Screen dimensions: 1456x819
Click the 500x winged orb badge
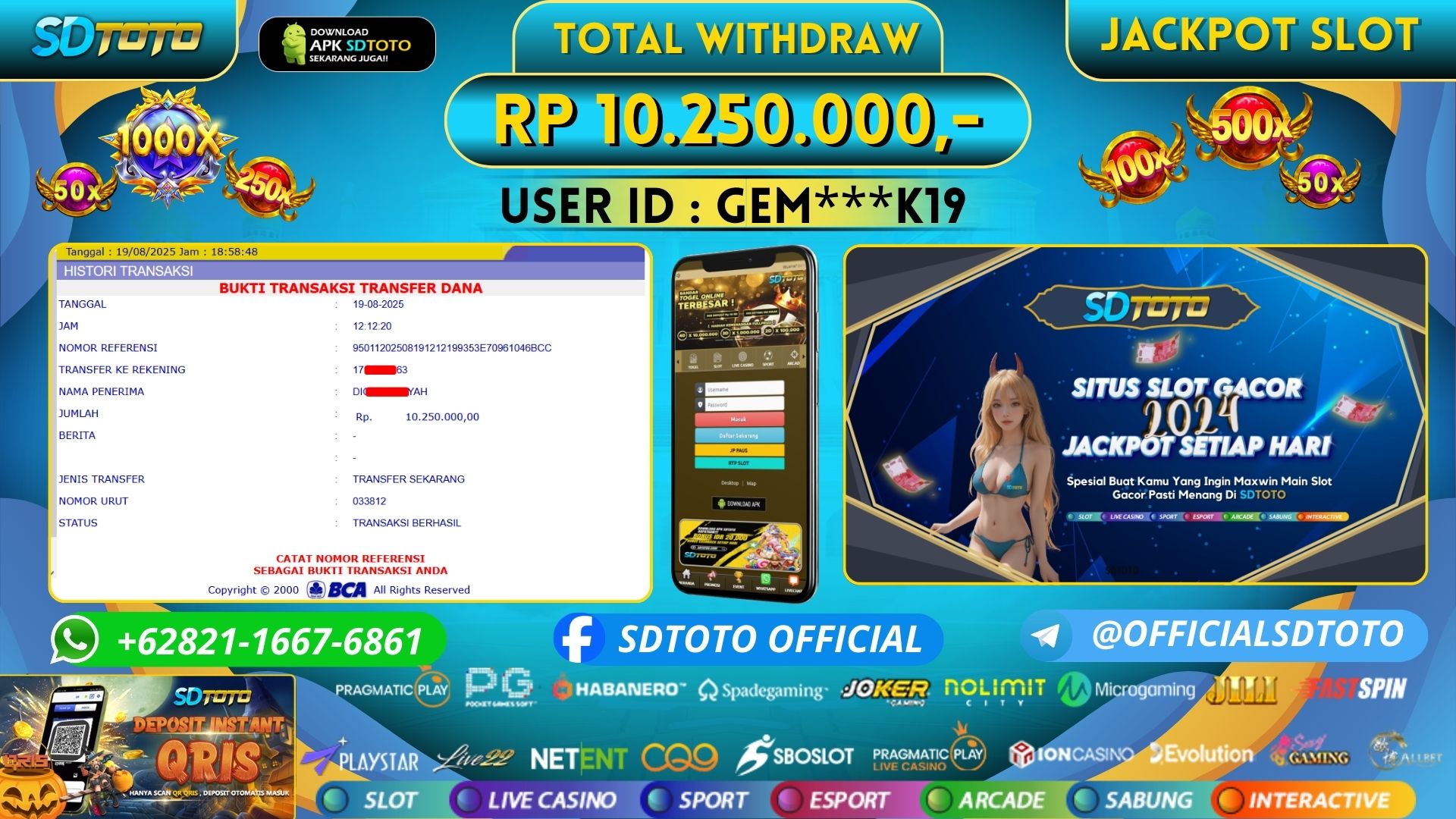pyautogui.click(x=1249, y=127)
